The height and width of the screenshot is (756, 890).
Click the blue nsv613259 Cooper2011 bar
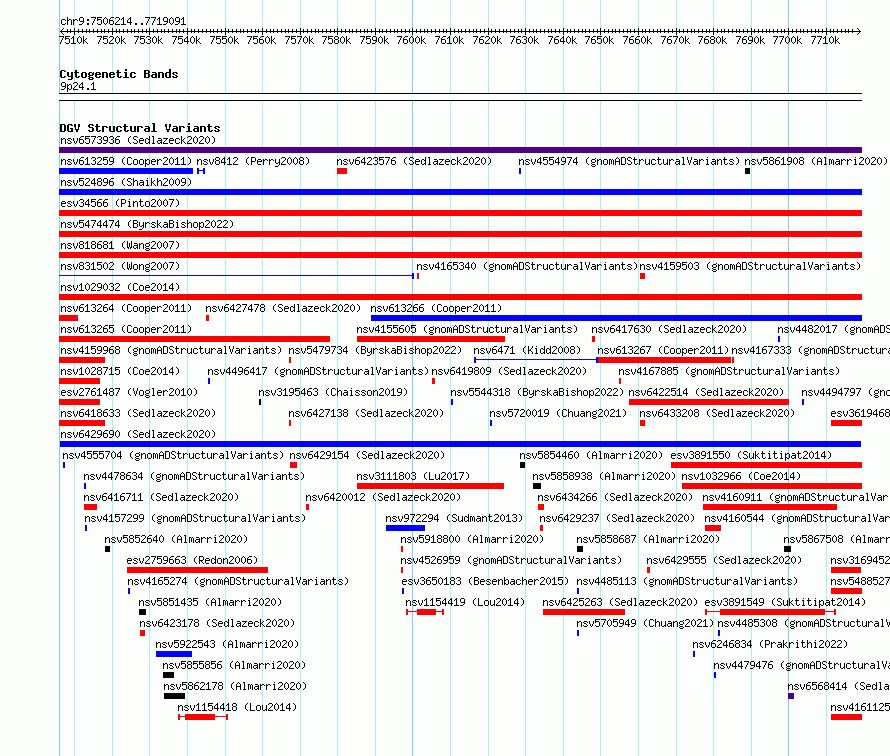(x=126, y=171)
